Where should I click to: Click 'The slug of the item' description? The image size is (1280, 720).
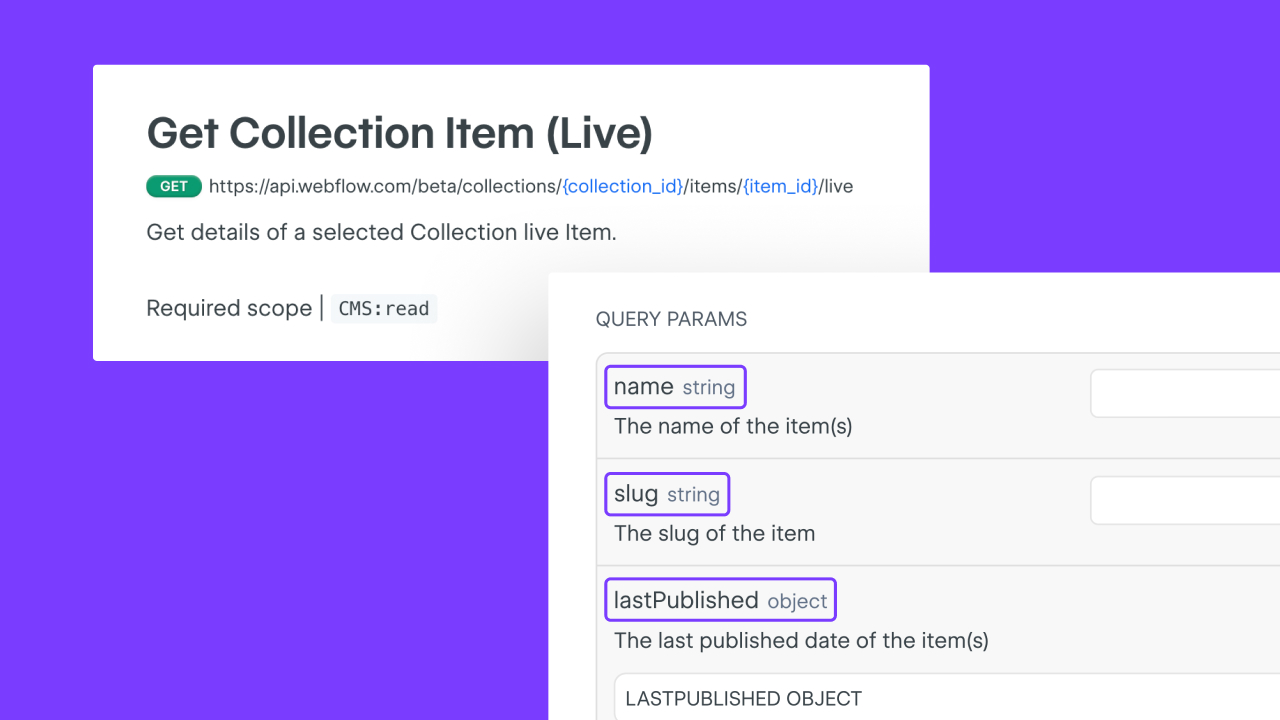click(x=714, y=533)
